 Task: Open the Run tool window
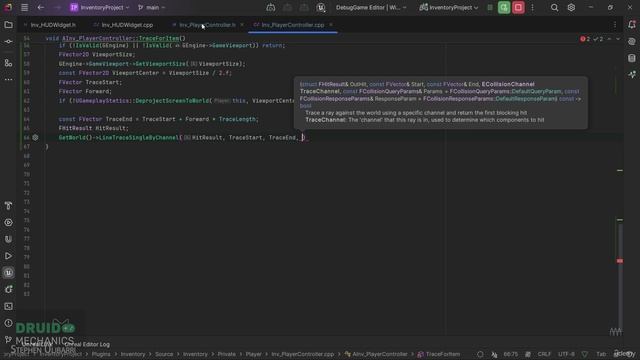(8, 256)
